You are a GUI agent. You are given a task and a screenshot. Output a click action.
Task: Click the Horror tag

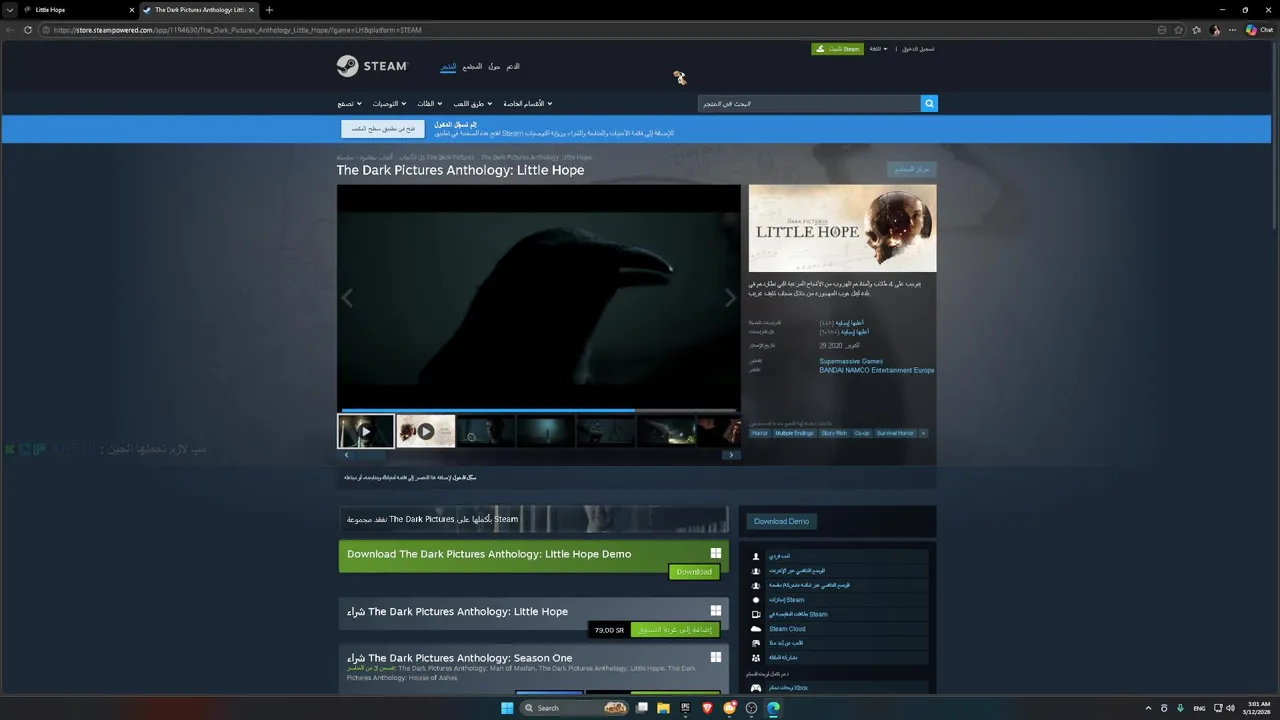pyautogui.click(x=760, y=433)
